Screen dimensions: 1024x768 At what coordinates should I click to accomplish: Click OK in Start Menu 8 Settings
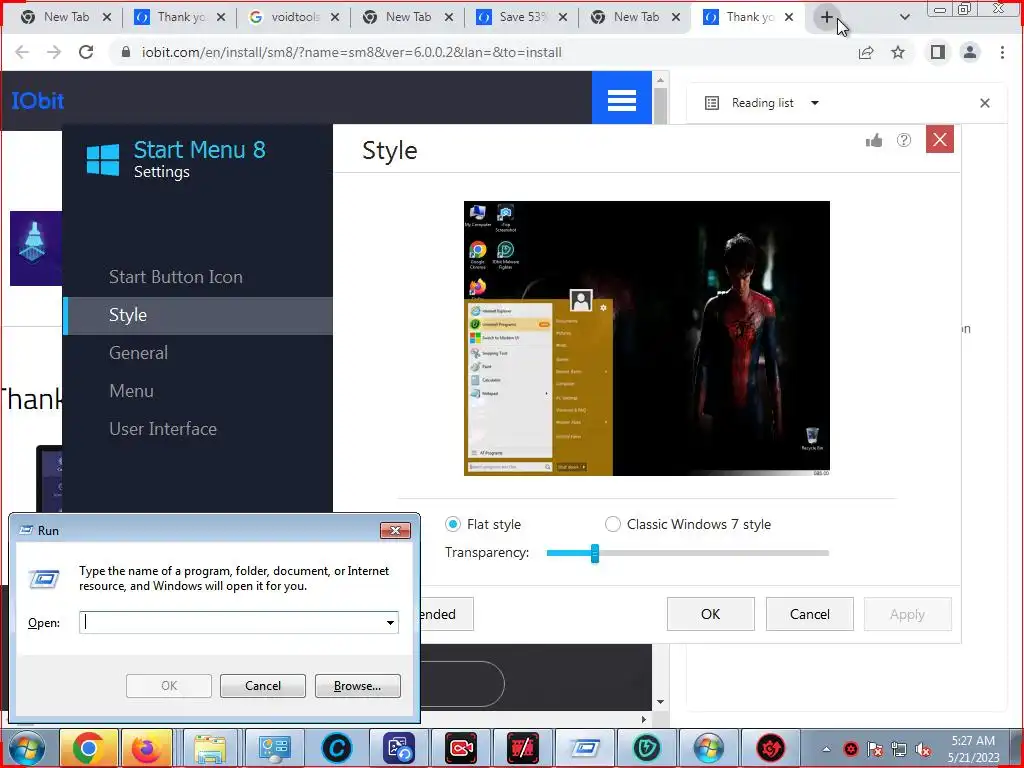point(711,615)
